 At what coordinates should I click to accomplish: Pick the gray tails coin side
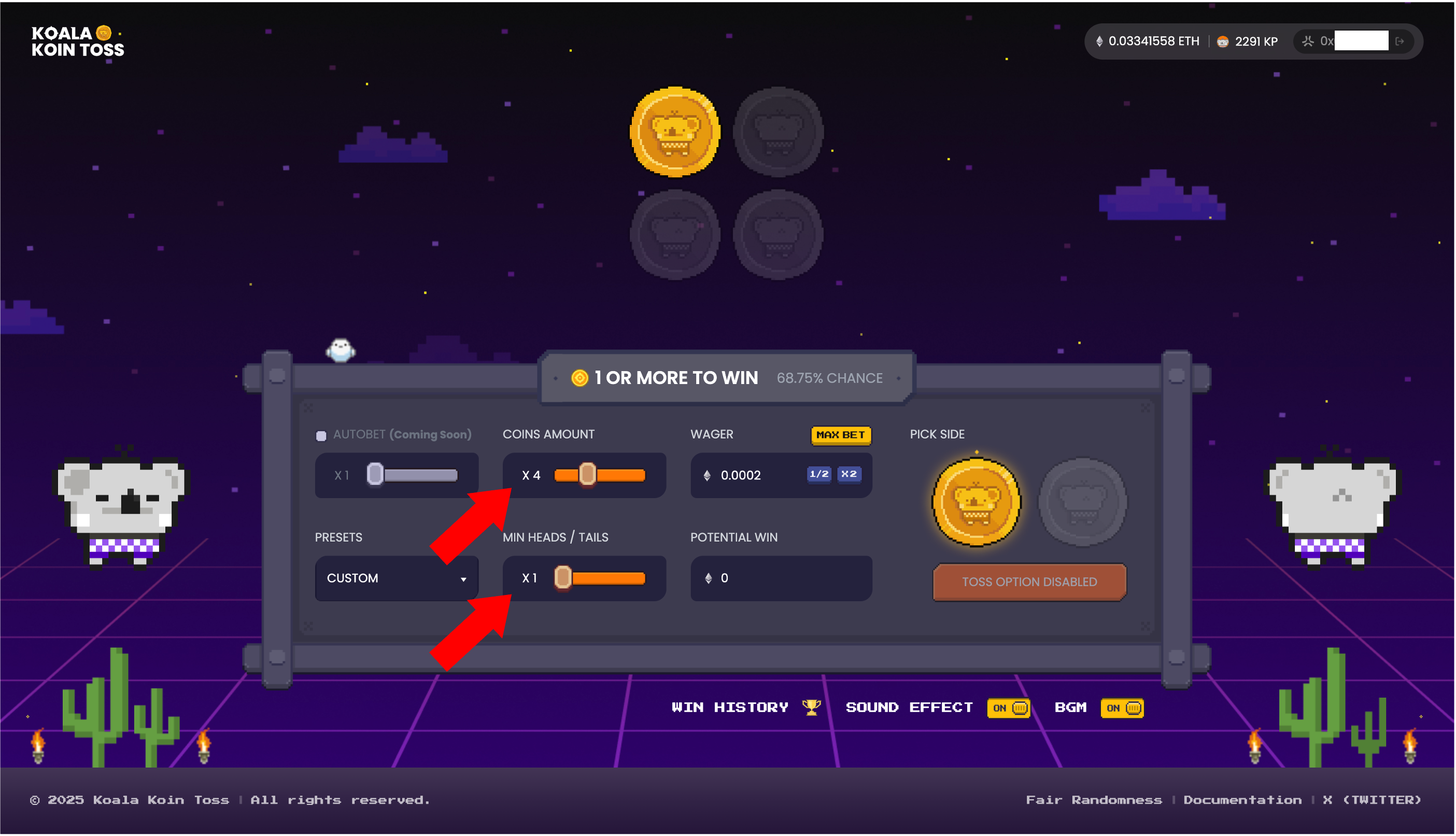click(1083, 502)
